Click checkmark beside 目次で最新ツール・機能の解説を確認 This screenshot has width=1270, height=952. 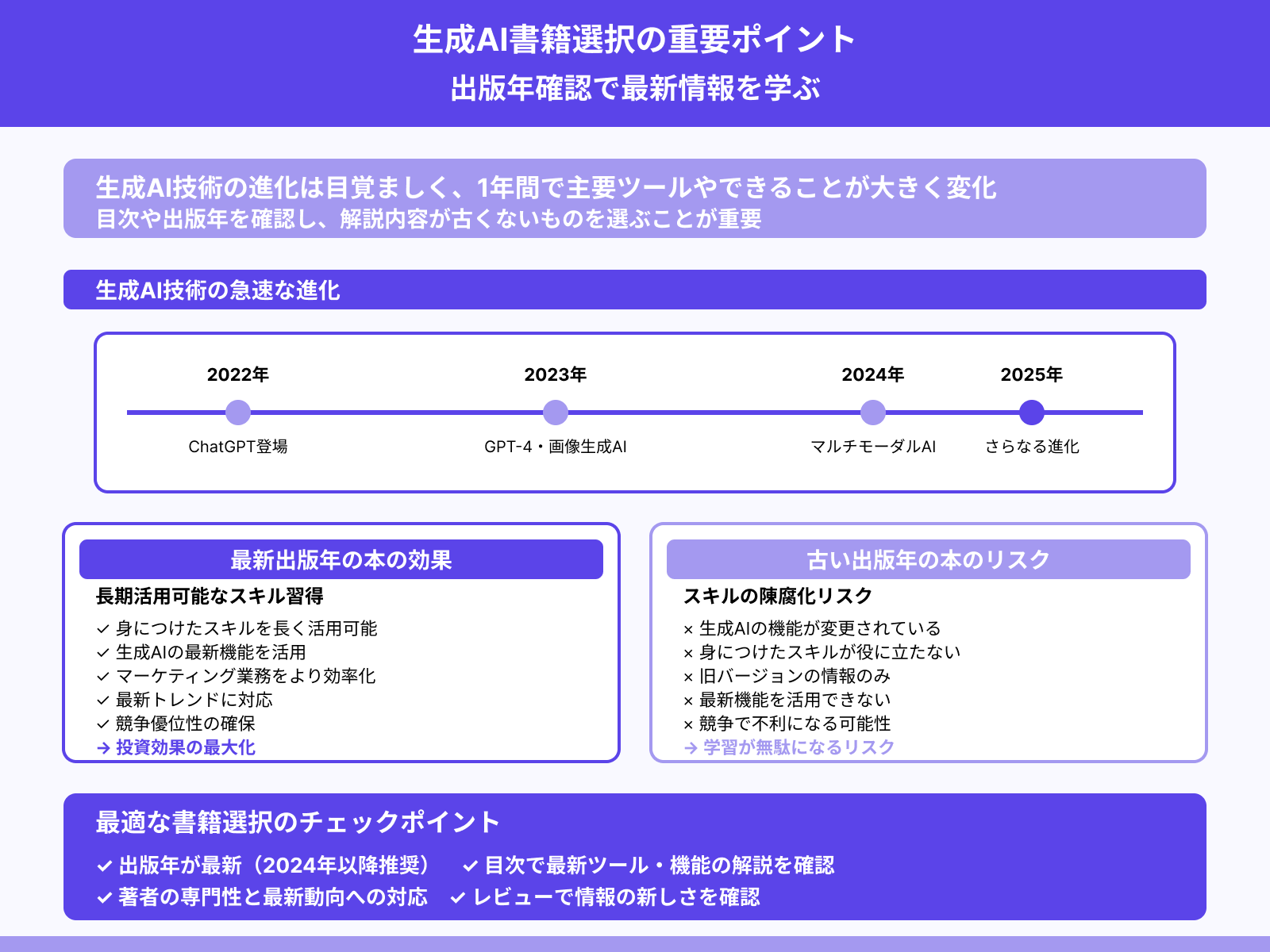point(470,866)
